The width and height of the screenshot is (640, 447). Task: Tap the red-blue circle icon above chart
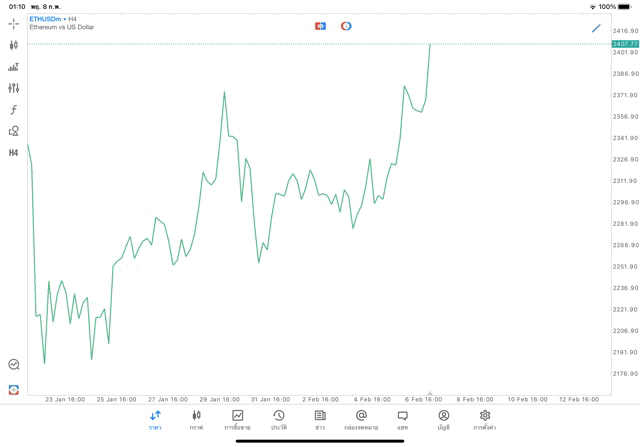346,26
